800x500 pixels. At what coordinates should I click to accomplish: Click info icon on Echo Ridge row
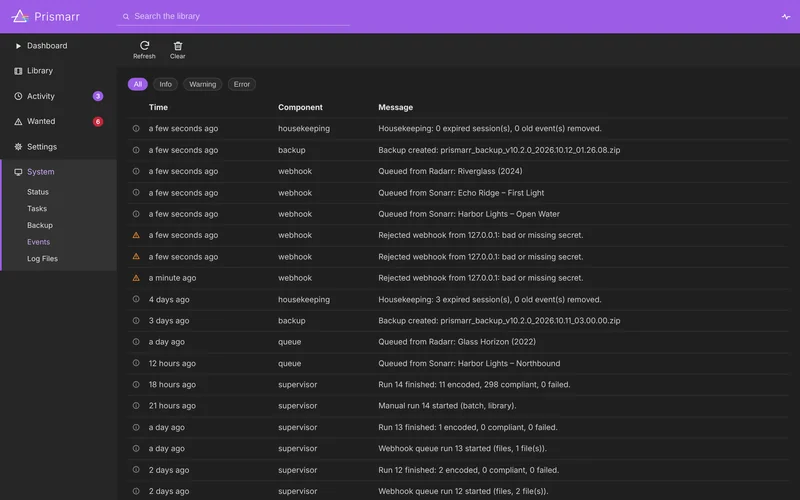[x=136, y=192]
